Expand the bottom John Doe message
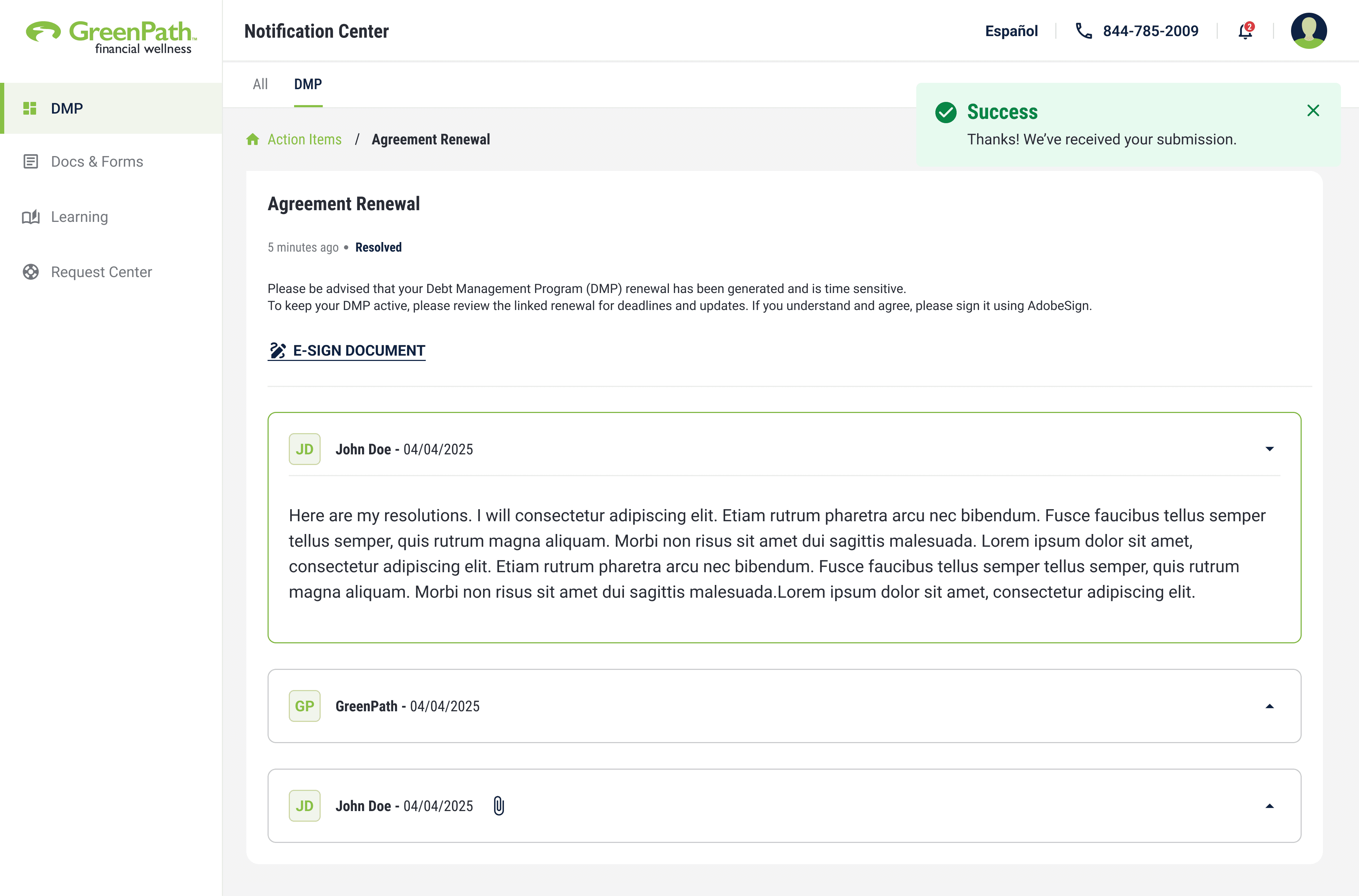Image resolution: width=1359 pixels, height=896 pixels. pyautogui.click(x=1269, y=806)
